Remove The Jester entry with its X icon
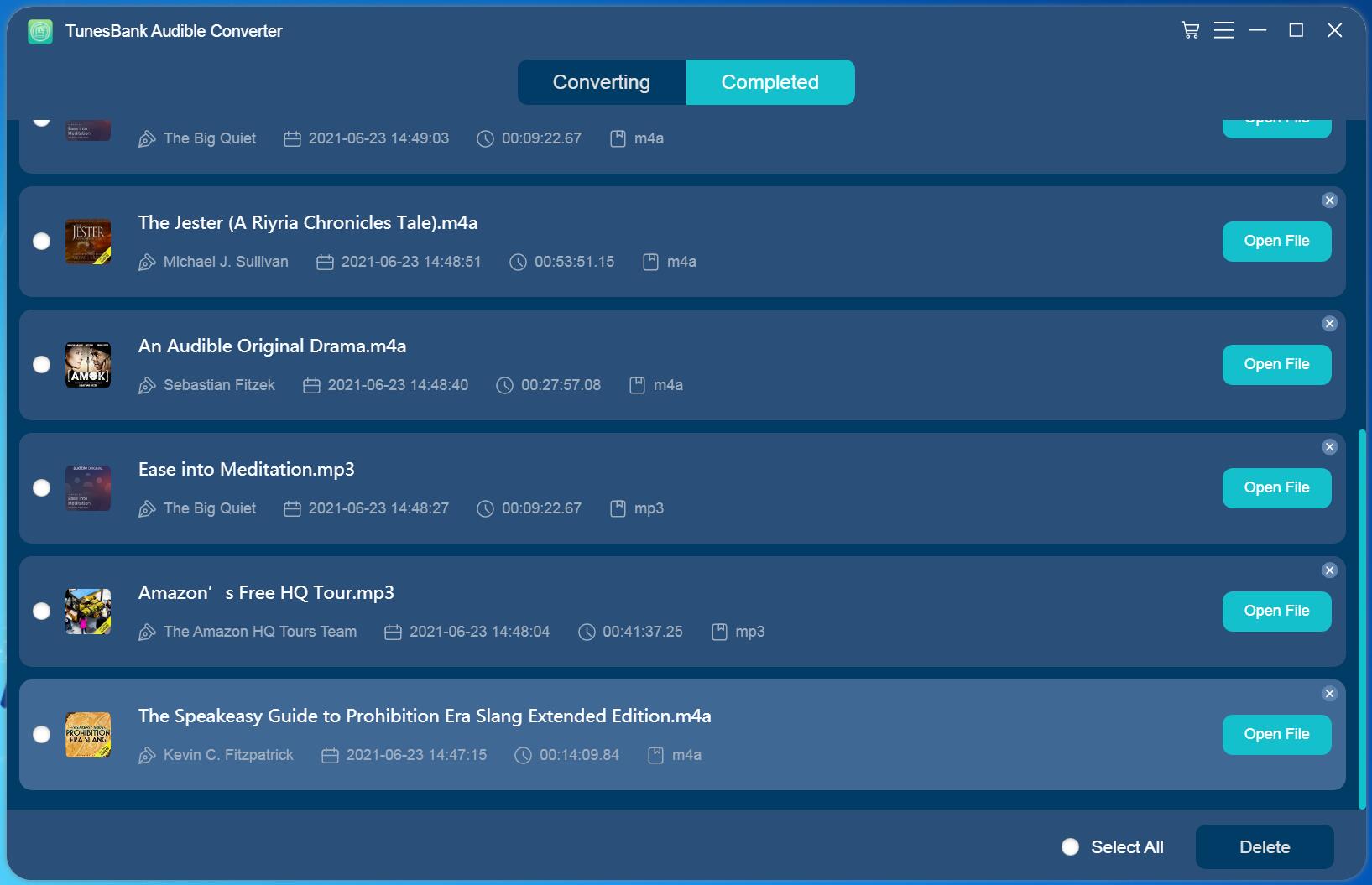This screenshot has height=885, width=1372. pos(1329,200)
